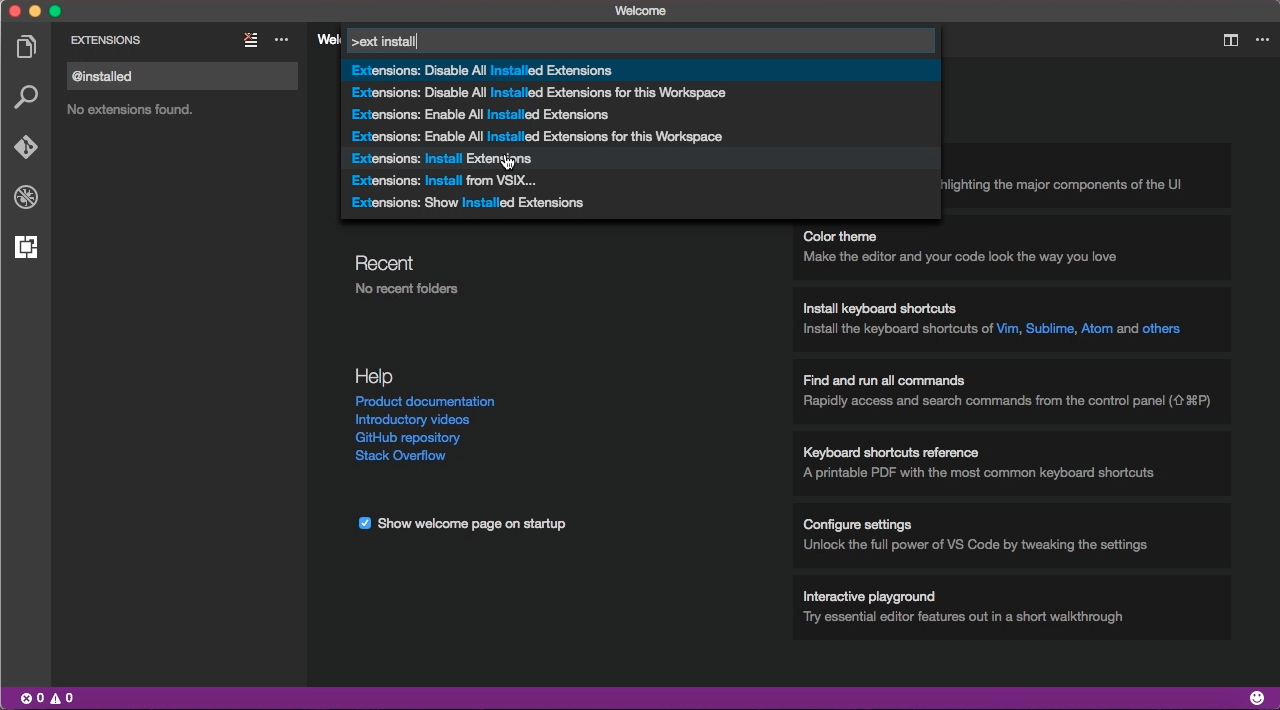Open the Color theme card
The height and width of the screenshot is (710, 1280).
point(1012,246)
